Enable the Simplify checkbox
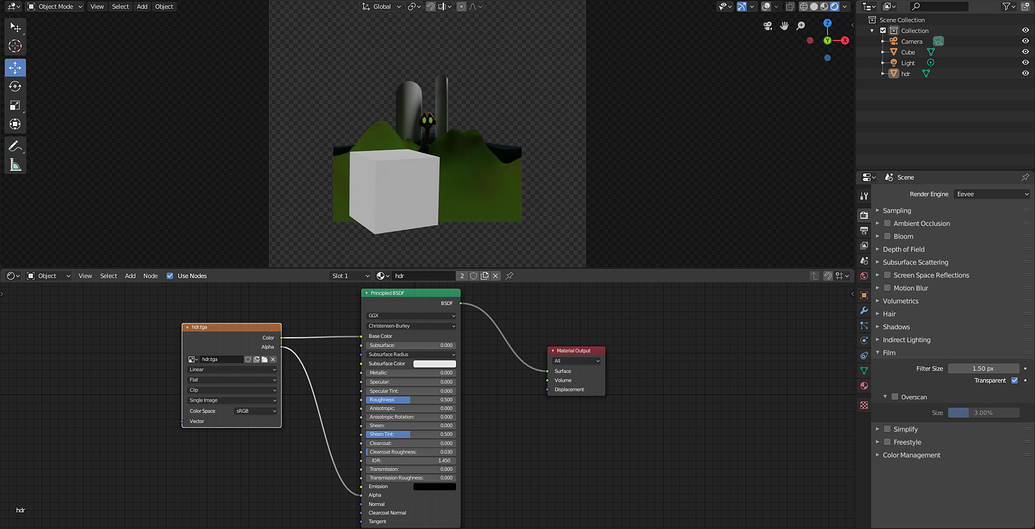The image size is (1035, 529). click(x=888, y=429)
